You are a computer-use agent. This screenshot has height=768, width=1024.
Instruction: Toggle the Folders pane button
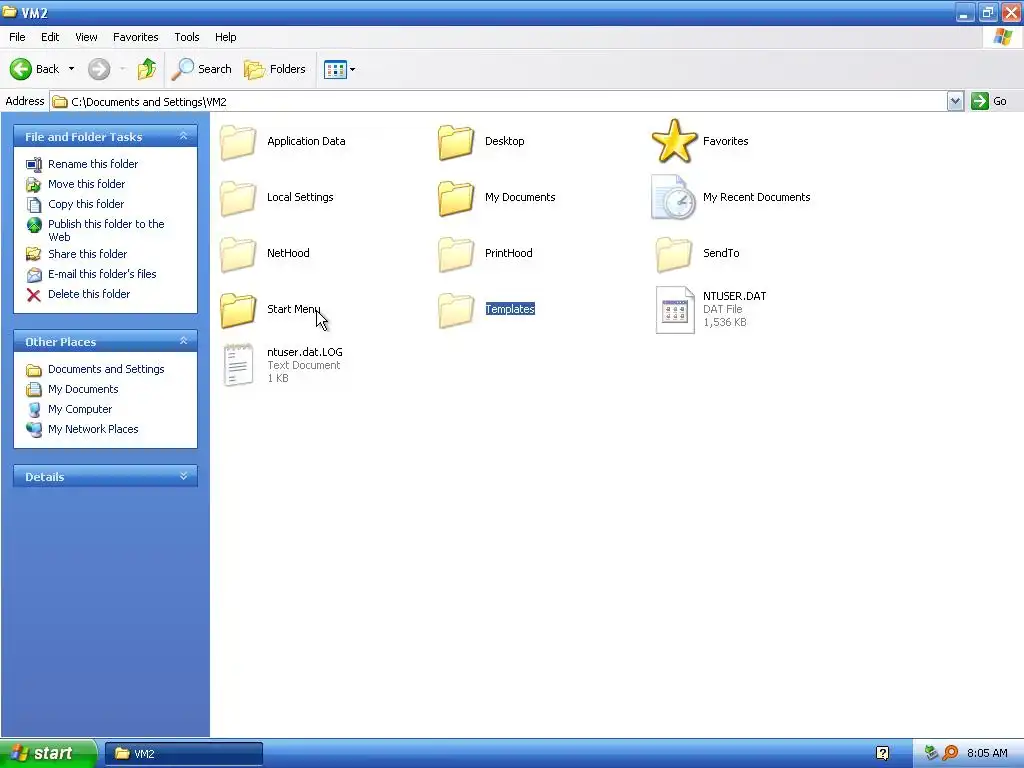click(275, 69)
